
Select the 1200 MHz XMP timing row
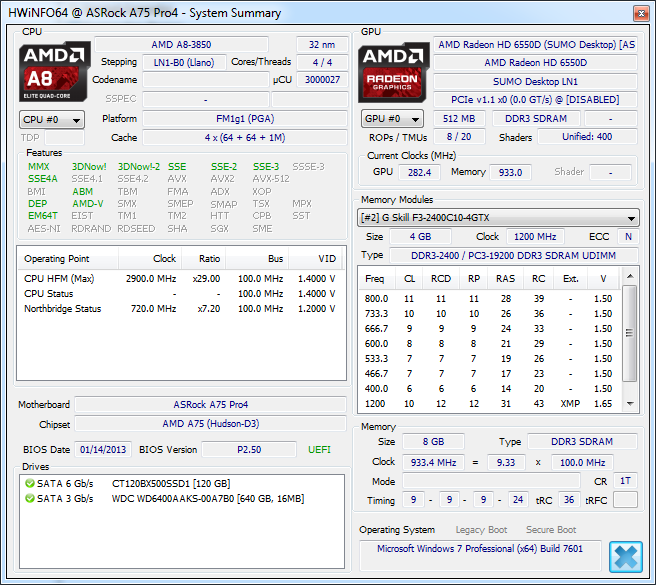[x=490, y=403]
